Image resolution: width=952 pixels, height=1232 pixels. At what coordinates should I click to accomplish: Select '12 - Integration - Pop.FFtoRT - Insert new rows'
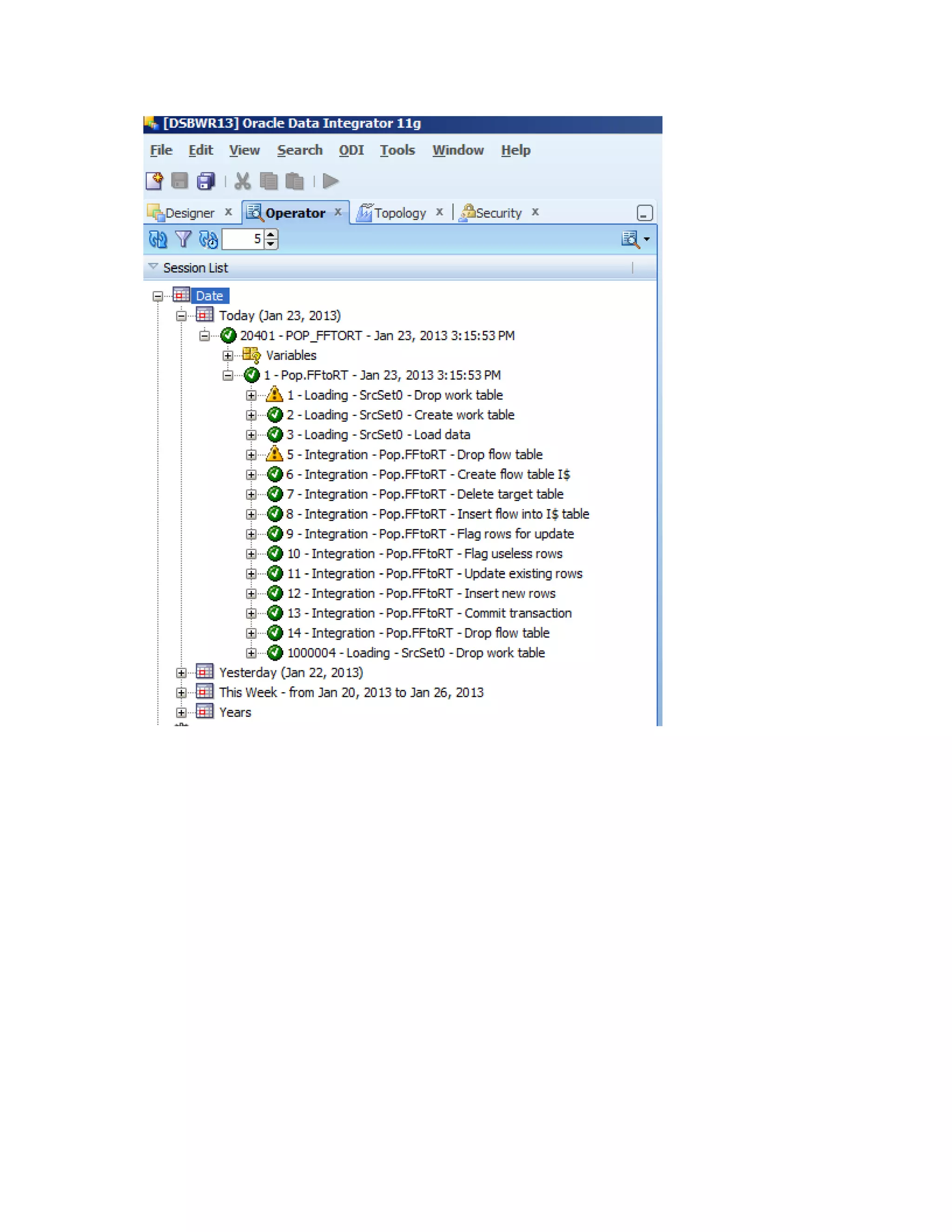[x=421, y=593]
